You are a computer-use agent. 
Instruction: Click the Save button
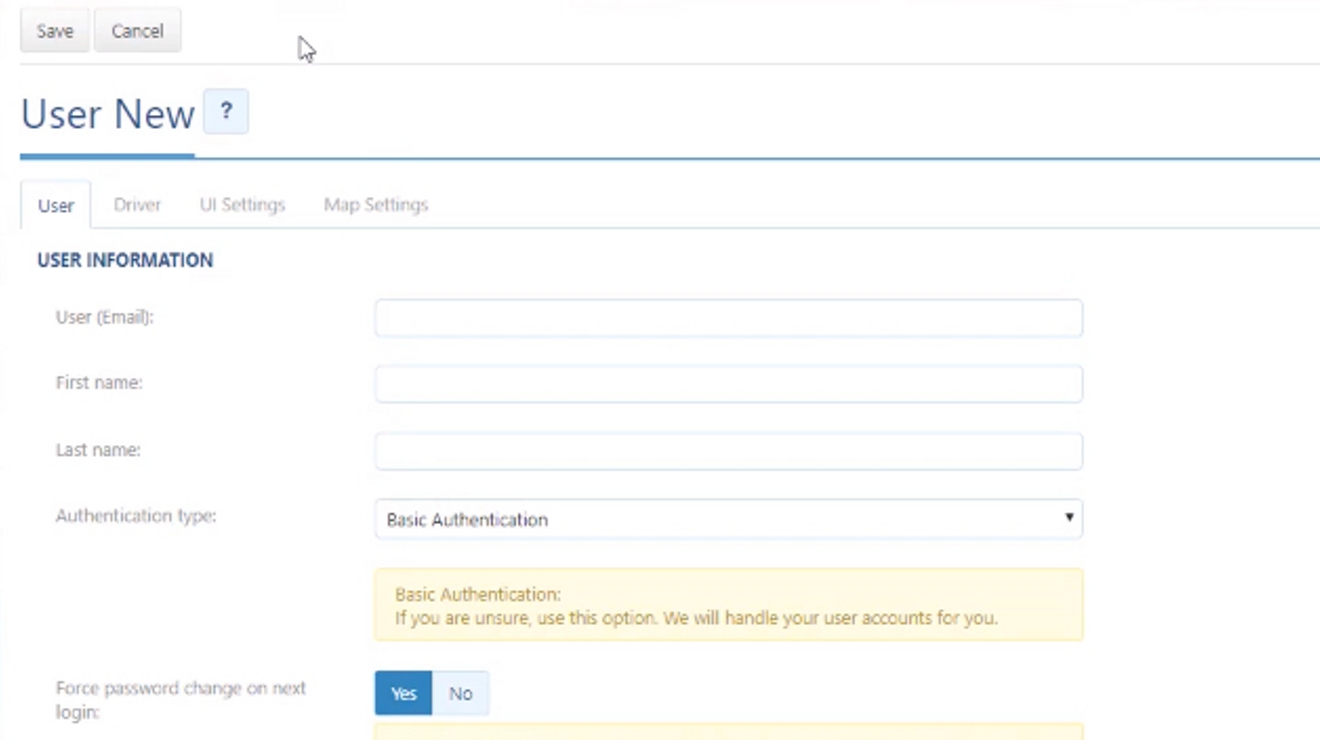55,31
